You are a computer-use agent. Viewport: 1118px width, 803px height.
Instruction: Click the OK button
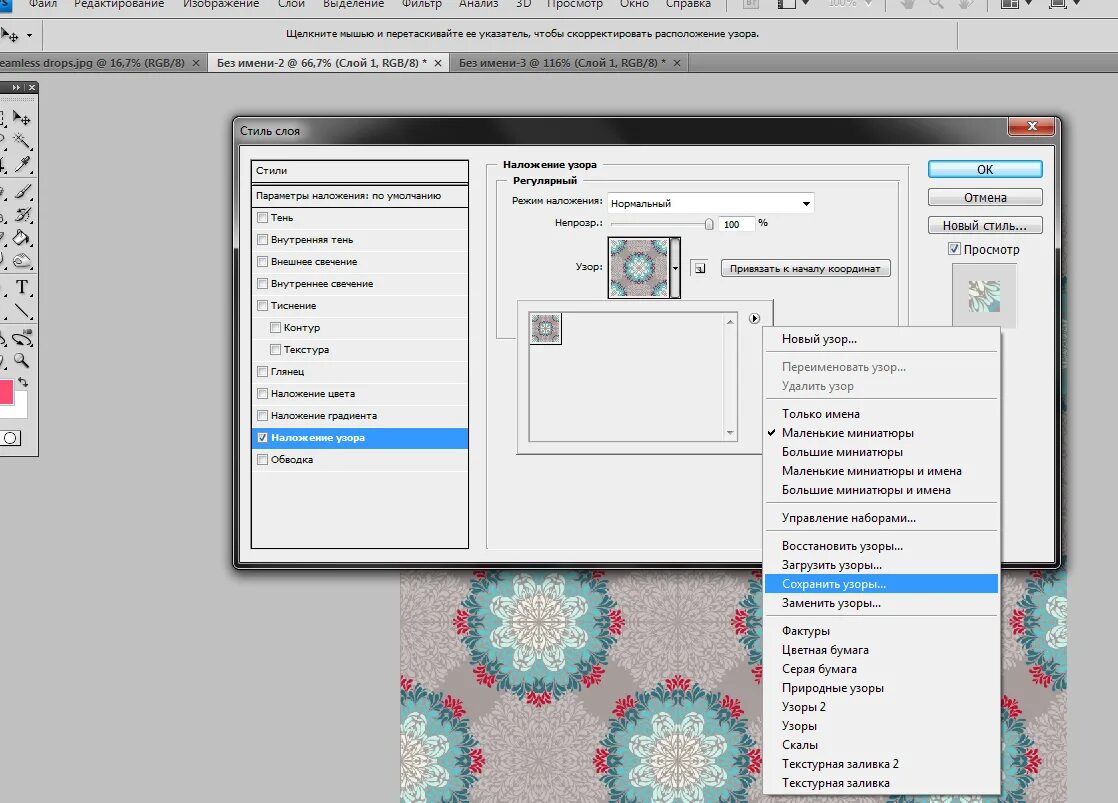coord(985,169)
